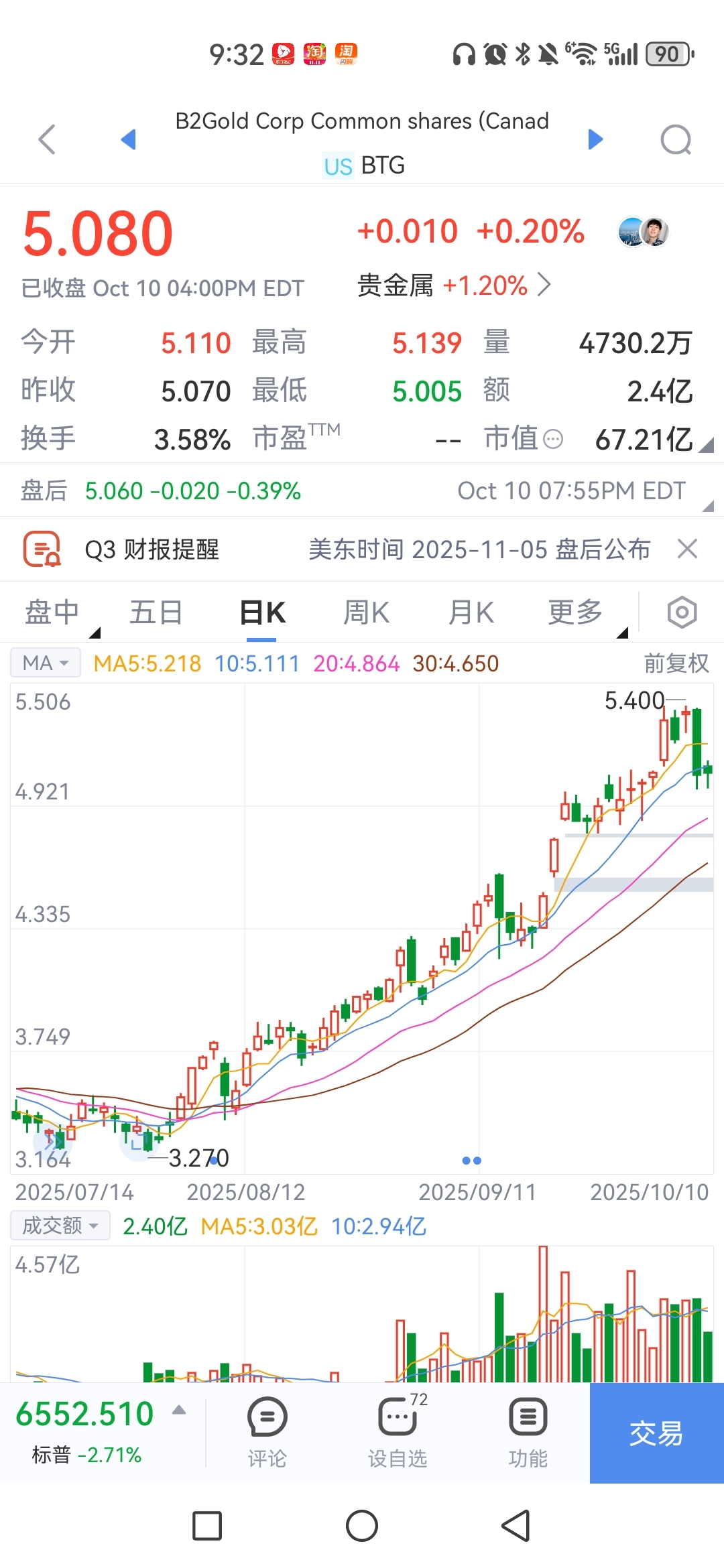Tap the 6552.510 index value
This screenshot has height=1568, width=724.
84,1414
